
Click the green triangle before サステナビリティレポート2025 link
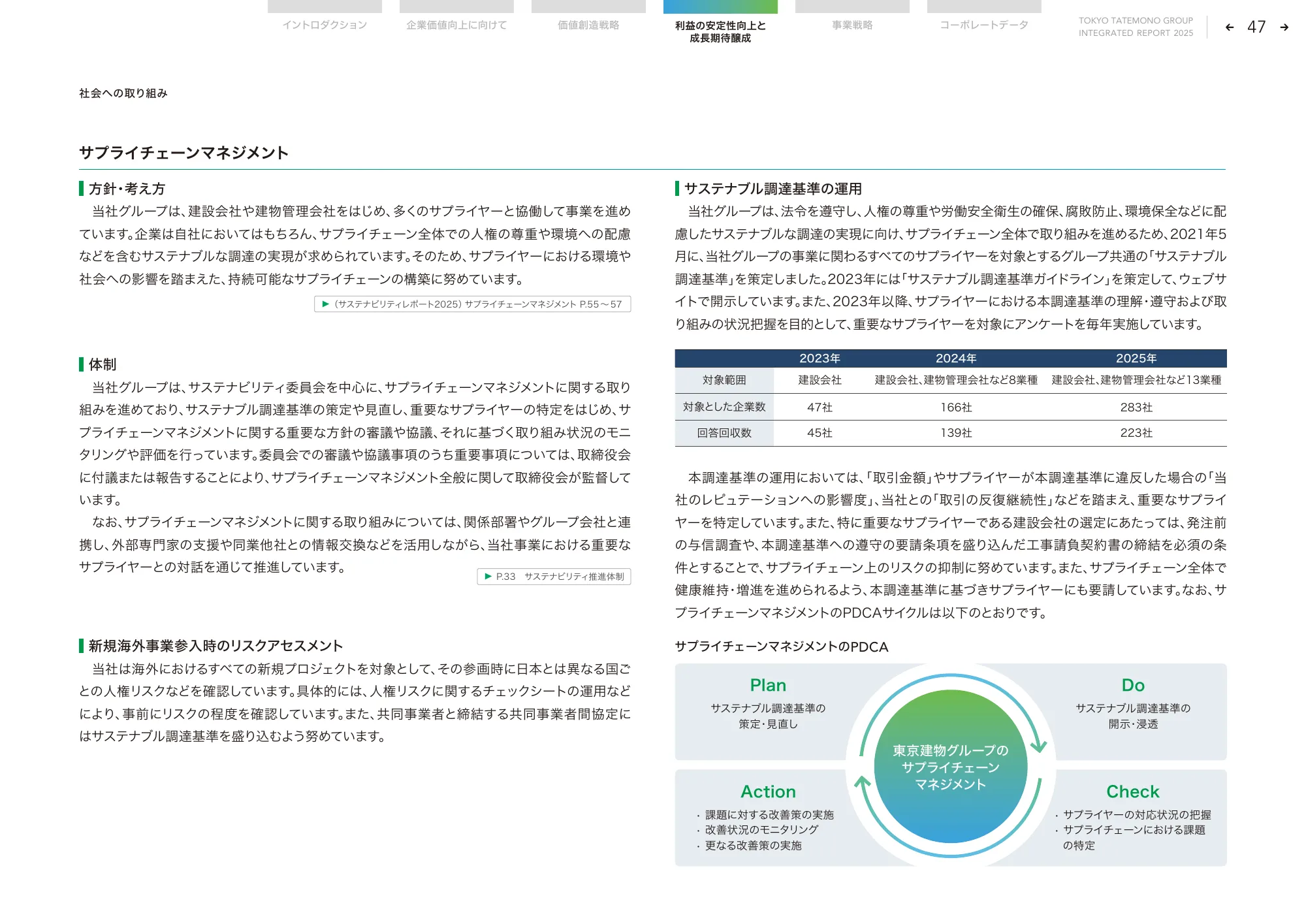[x=325, y=304]
